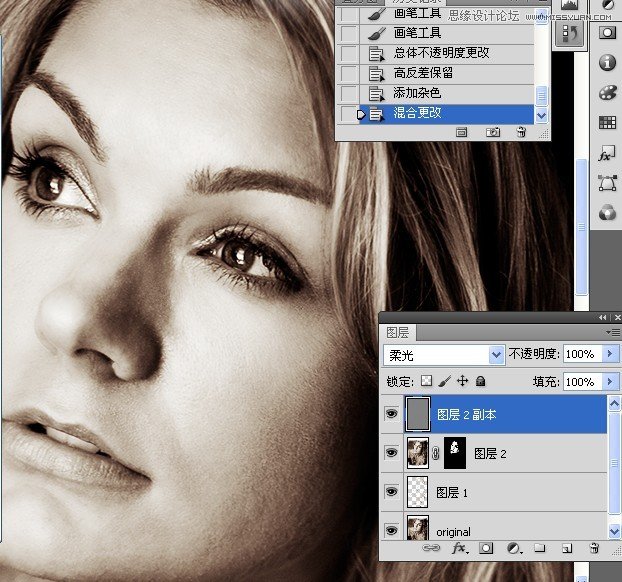The image size is (622, 582).
Task: Set history brush source box for 混合更改
Action: tap(348, 114)
